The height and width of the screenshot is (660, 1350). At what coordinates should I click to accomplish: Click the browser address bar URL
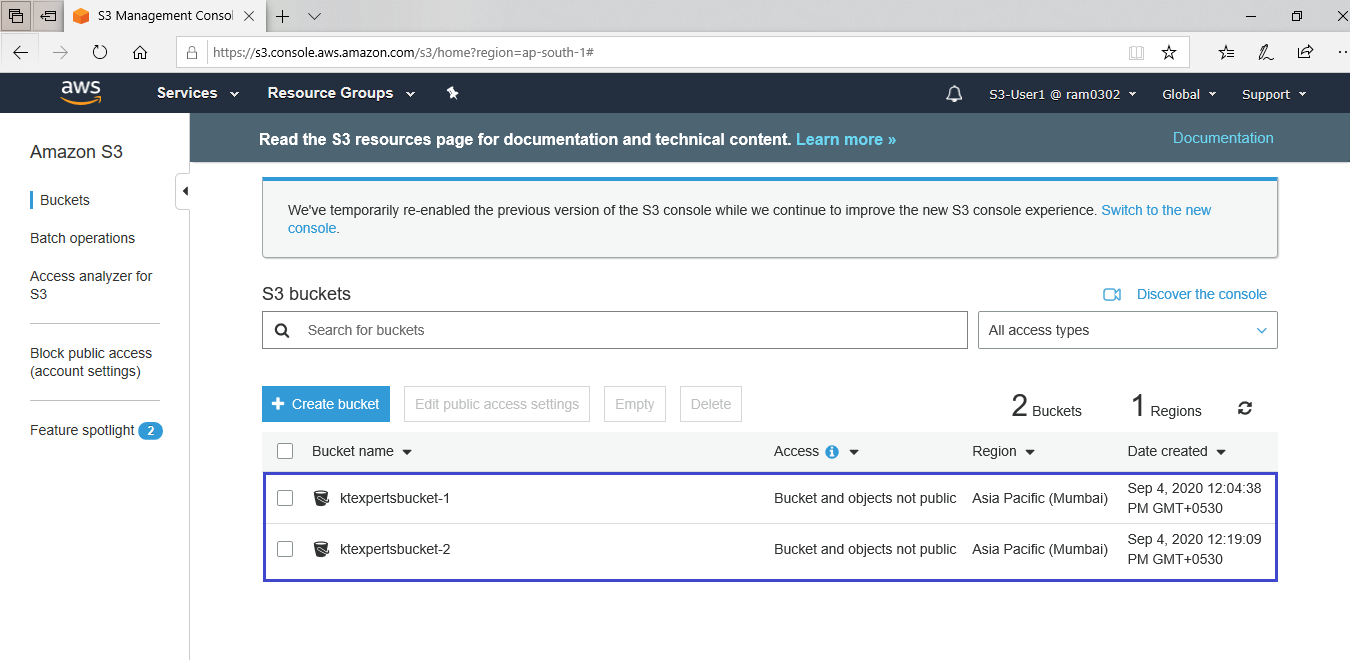coord(404,52)
